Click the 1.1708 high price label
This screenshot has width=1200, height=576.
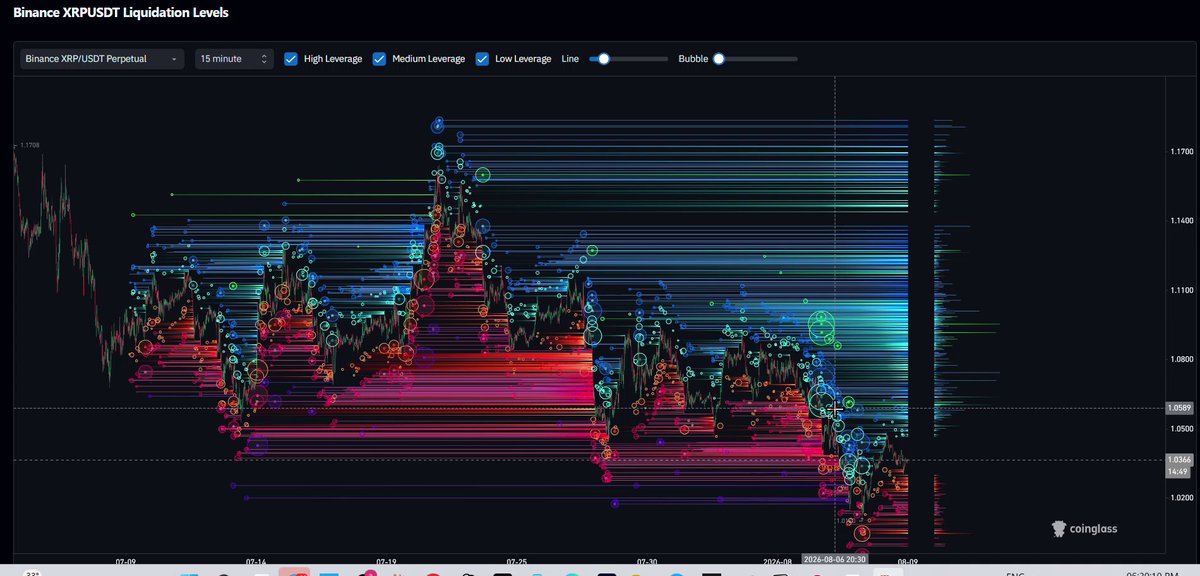(x=29, y=145)
